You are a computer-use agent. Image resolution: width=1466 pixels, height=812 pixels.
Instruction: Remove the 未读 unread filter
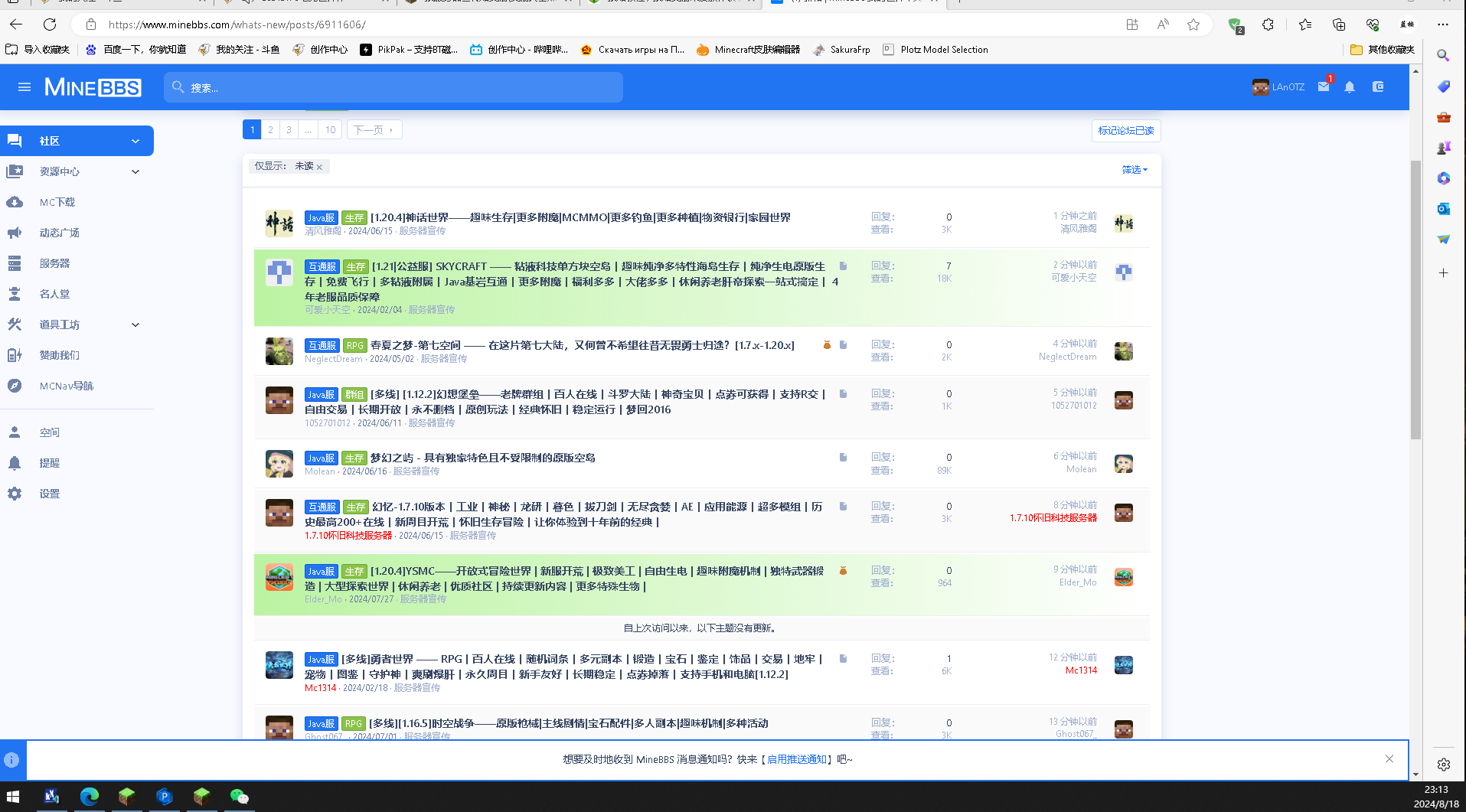pyautogui.click(x=319, y=167)
